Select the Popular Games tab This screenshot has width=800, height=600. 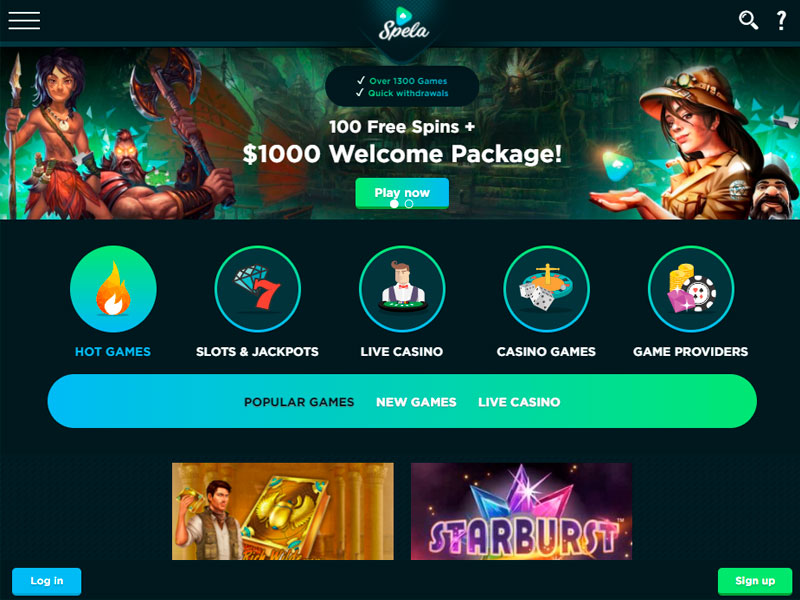click(299, 402)
